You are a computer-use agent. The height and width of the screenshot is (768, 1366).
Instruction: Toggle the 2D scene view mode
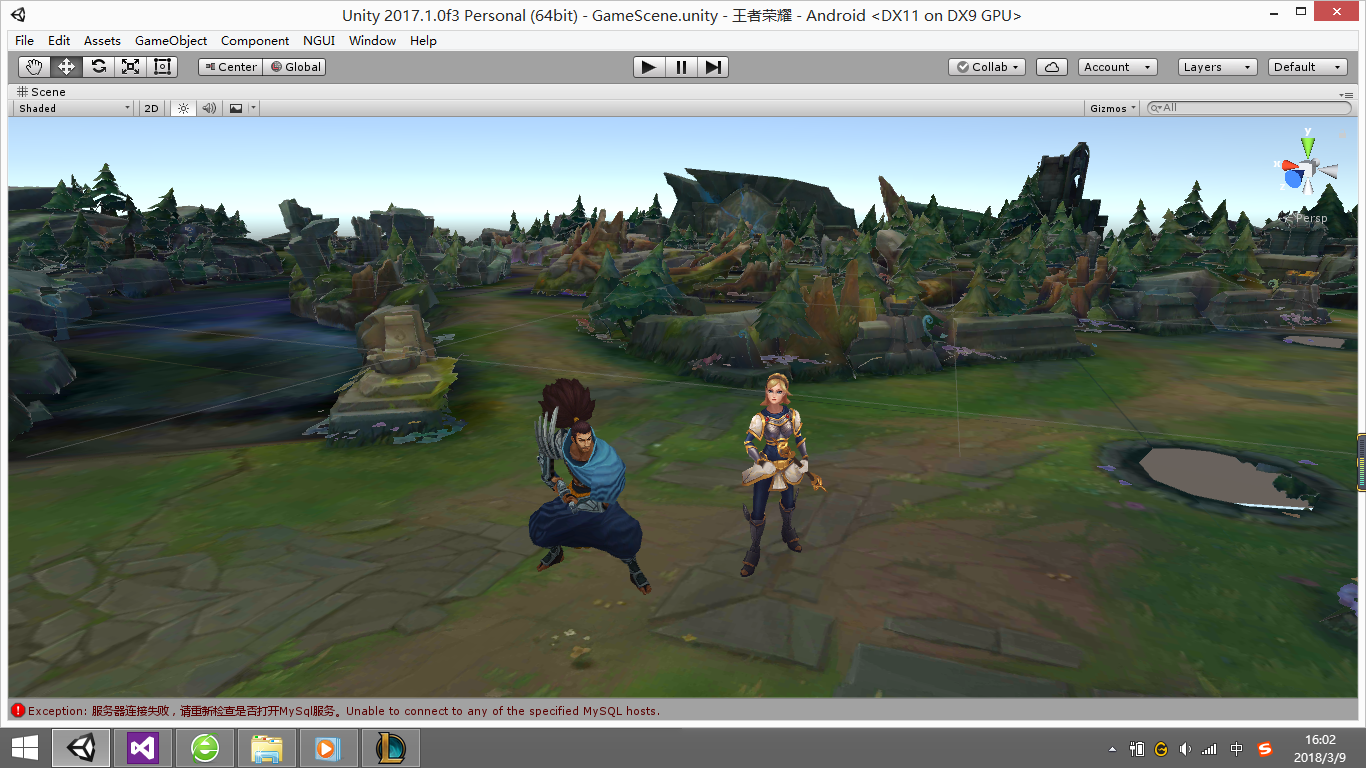point(151,108)
